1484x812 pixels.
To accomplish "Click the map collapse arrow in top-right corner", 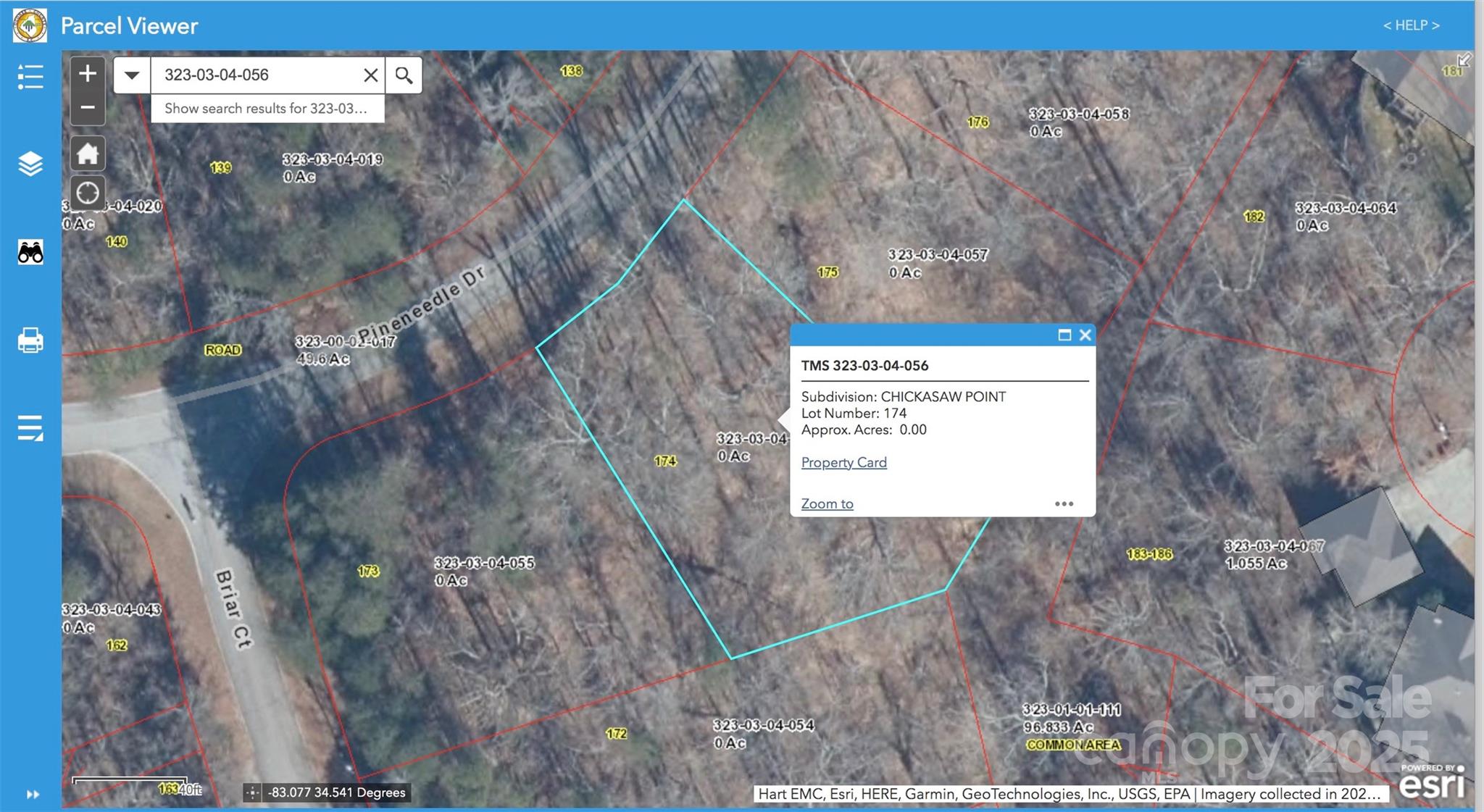I will 1464,60.
